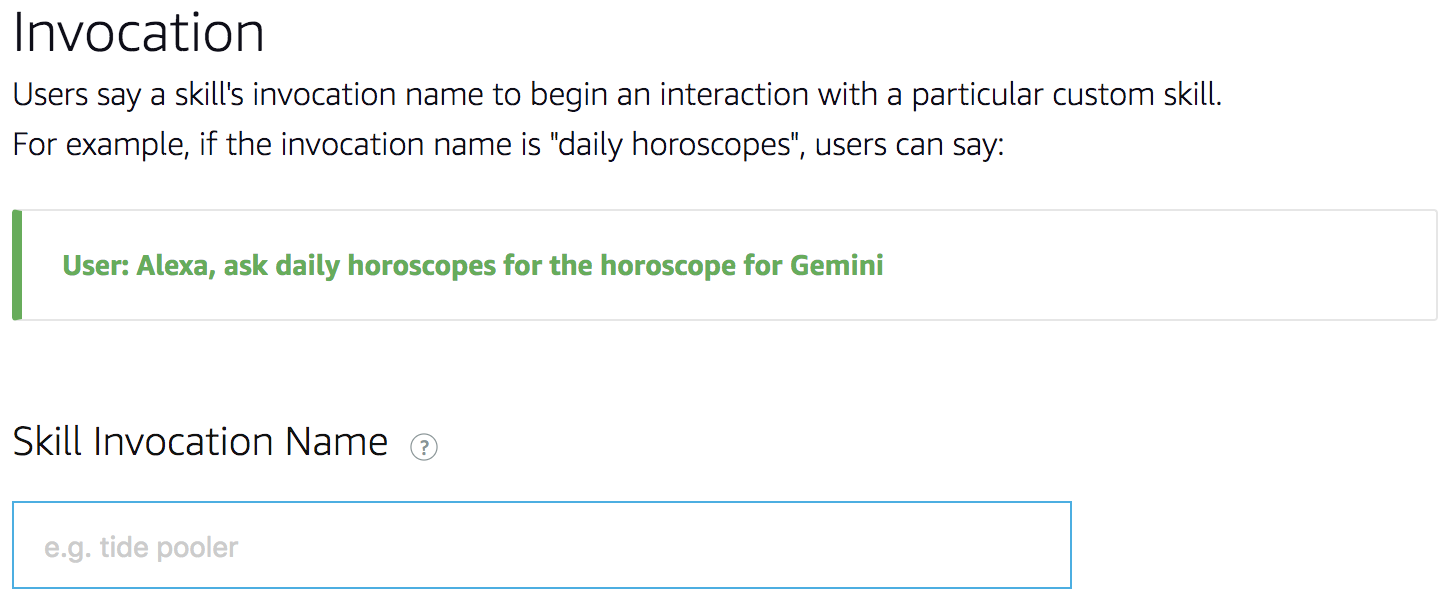
Task: Click the words "users can say:"
Action: coord(909,146)
